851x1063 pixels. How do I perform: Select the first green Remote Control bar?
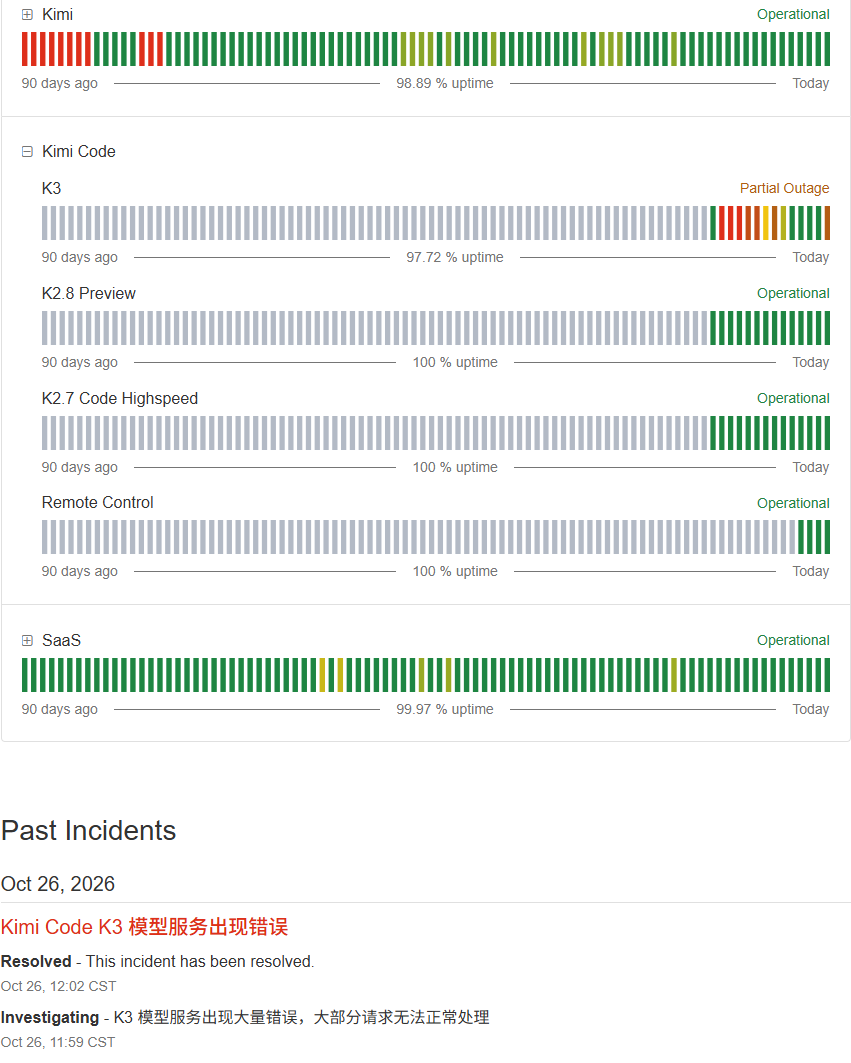point(801,537)
